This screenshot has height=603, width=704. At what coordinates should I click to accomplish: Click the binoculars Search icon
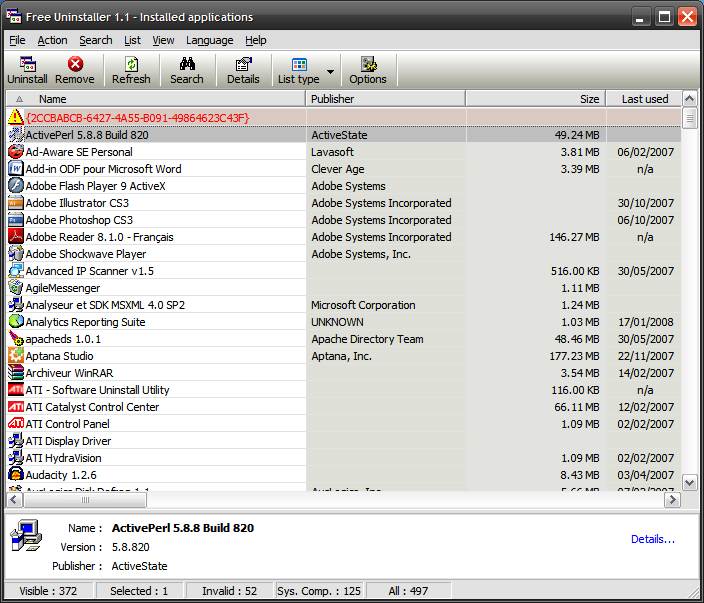pos(187,64)
